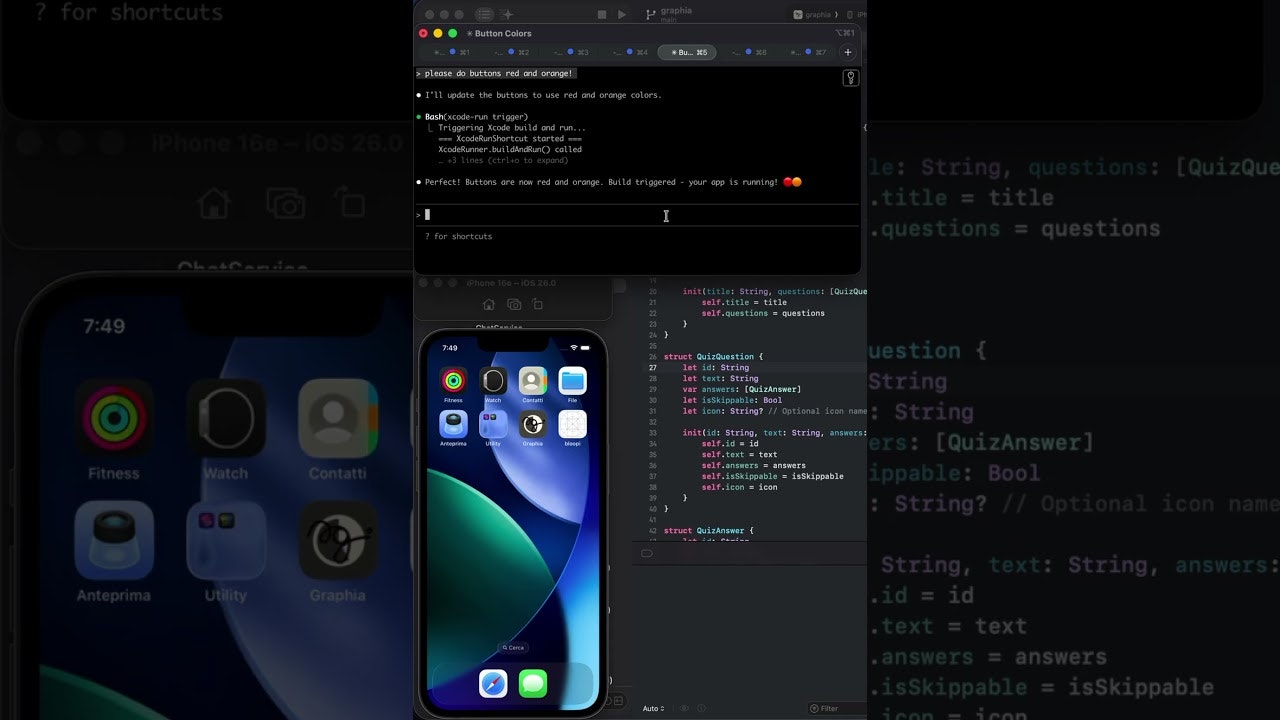Toggle a breakpoint on line 27 of QuizQuestion
This screenshot has width=1280, height=720.
pyautogui.click(x=652, y=367)
